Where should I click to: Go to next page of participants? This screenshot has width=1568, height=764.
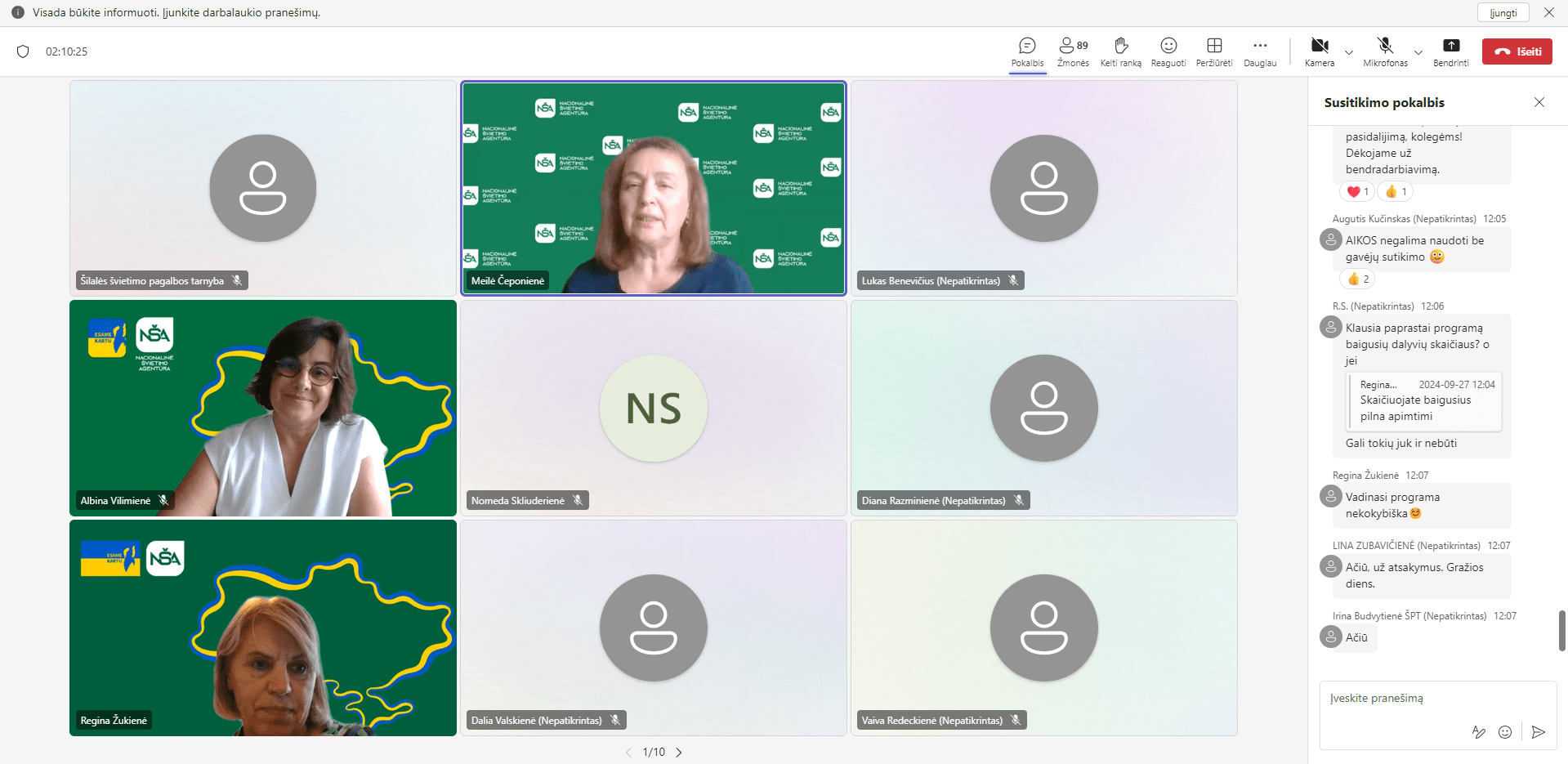click(679, 753)
